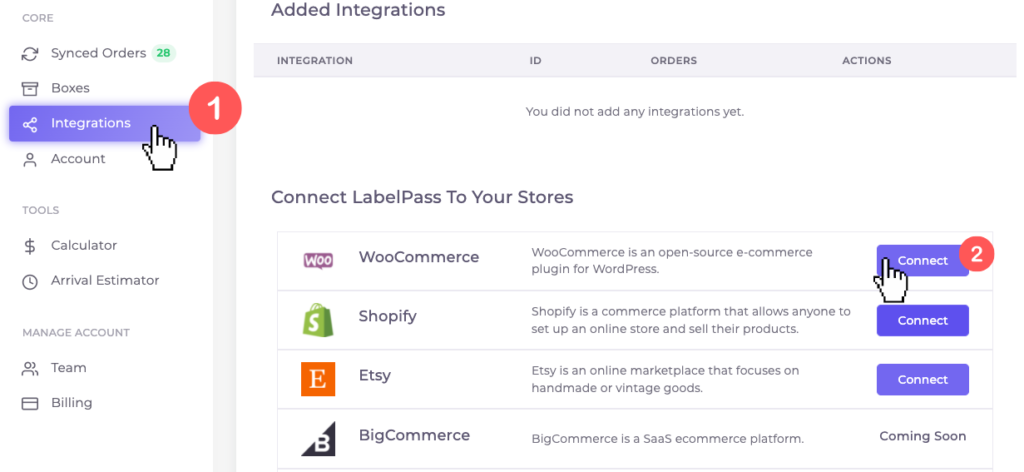Viewport: 1024px width, 472px height.
Task: Click the WooCommerce logo
Action: (318, 260)
